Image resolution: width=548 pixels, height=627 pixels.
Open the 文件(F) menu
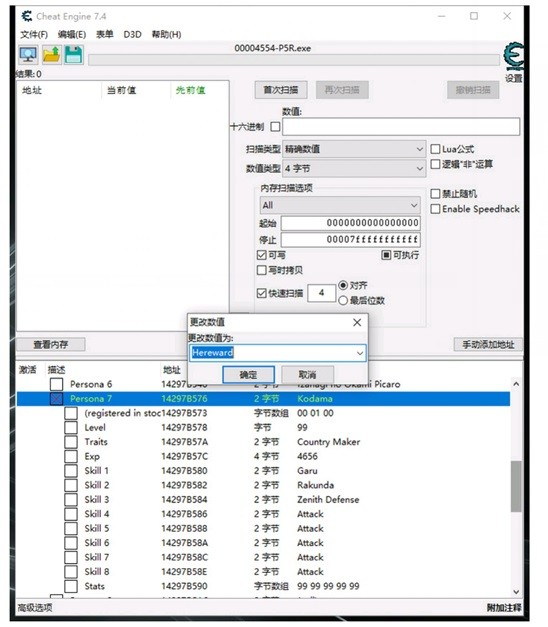click(x=34, y=34)
